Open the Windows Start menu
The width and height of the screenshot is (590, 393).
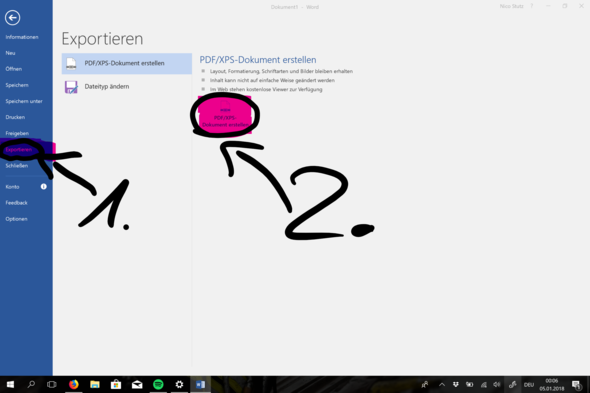click(10, 384)
